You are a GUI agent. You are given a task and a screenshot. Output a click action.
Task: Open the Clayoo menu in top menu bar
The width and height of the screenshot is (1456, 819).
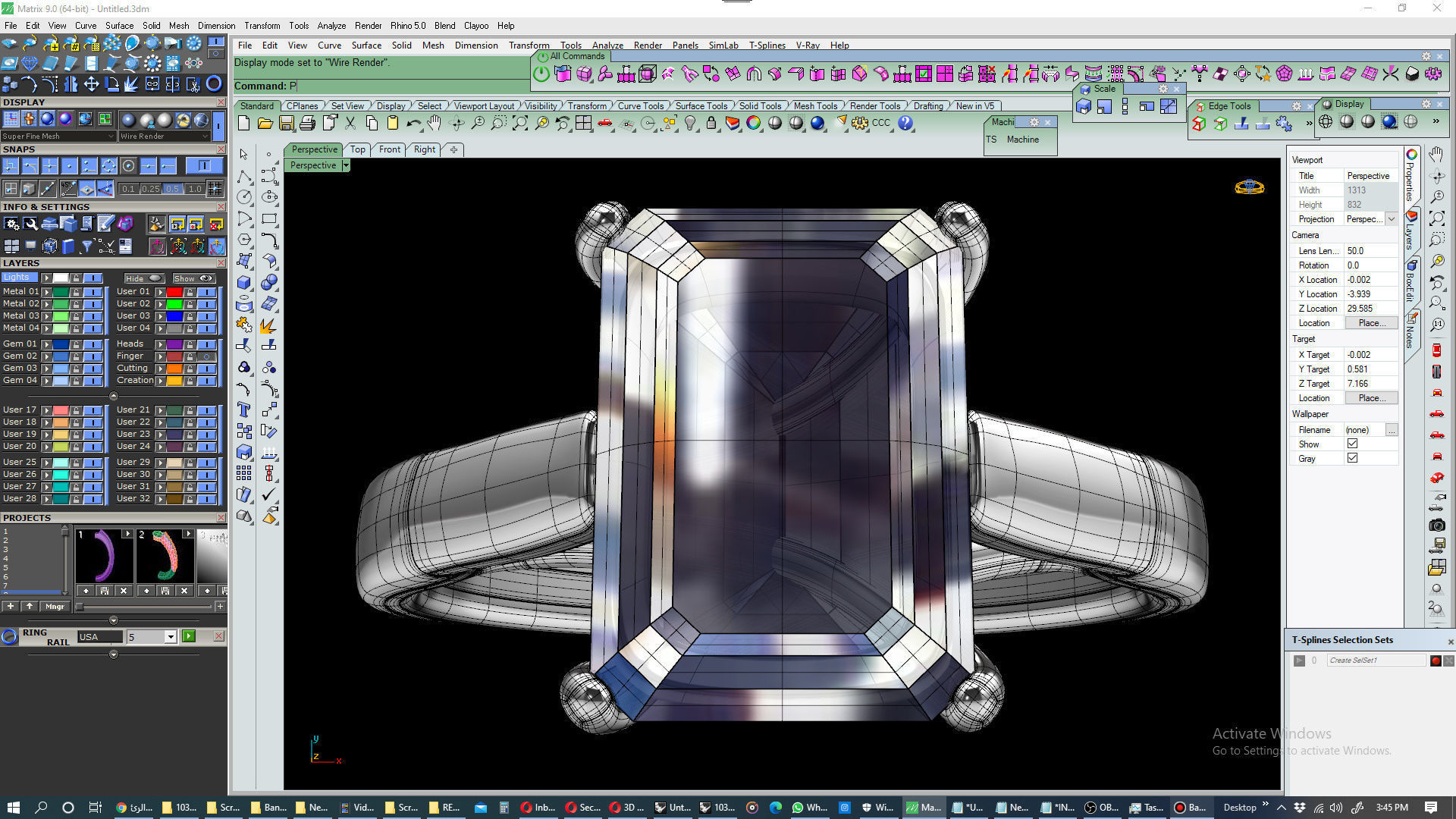pos(476,25)
